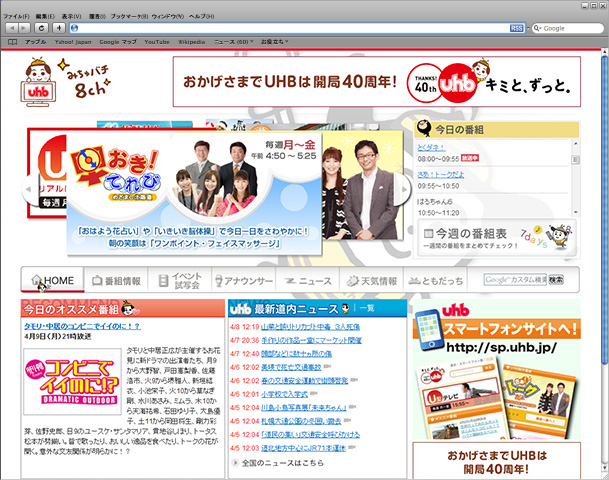This screenshot has width=609, height=480.
Task: Open the さあ！トークだよ program link
Action: [x=440, y=175]
